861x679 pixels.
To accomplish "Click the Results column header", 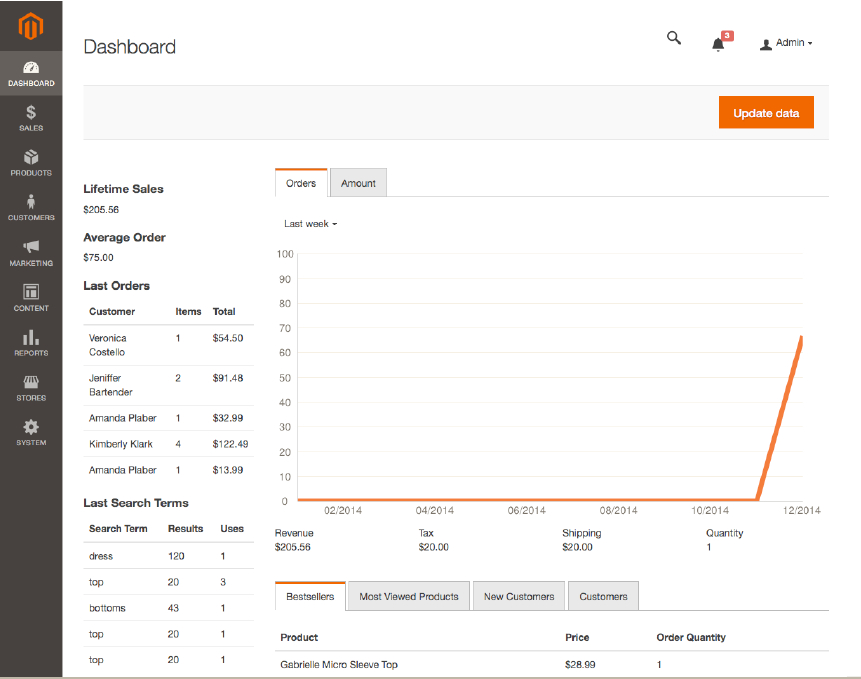I will tap(186, 529).
